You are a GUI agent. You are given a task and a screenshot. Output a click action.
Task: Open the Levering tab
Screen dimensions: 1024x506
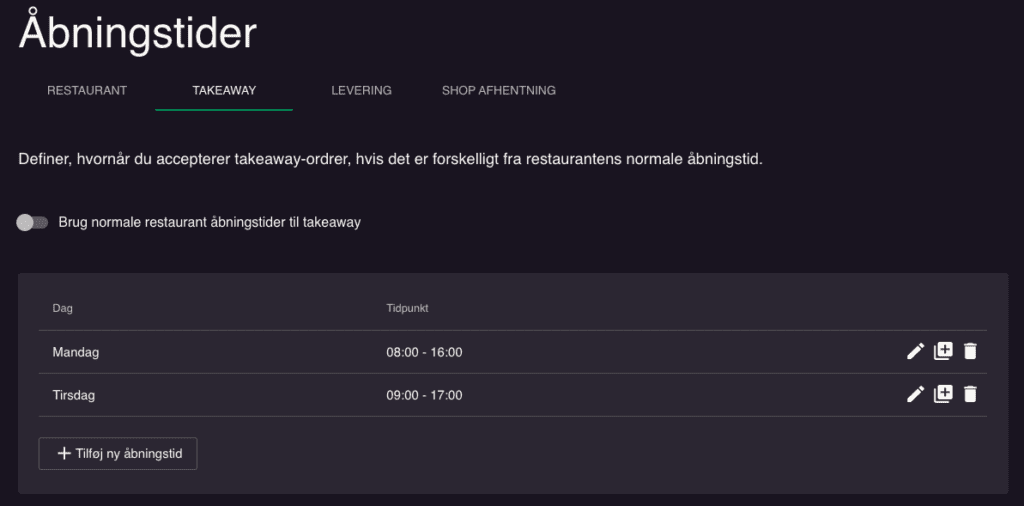[x=361, y=91]
